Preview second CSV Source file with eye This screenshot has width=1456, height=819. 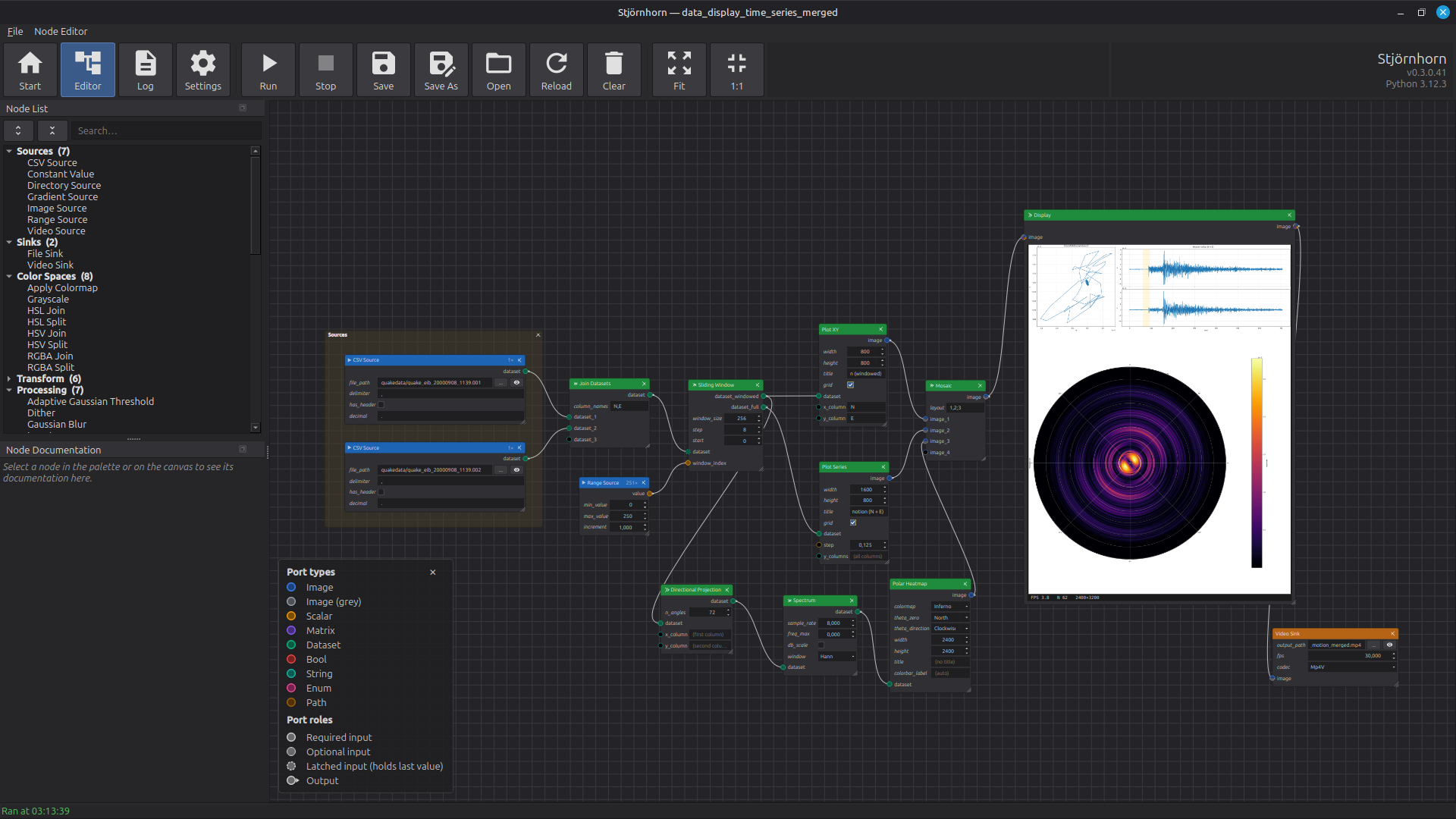(x=516, y=470)
